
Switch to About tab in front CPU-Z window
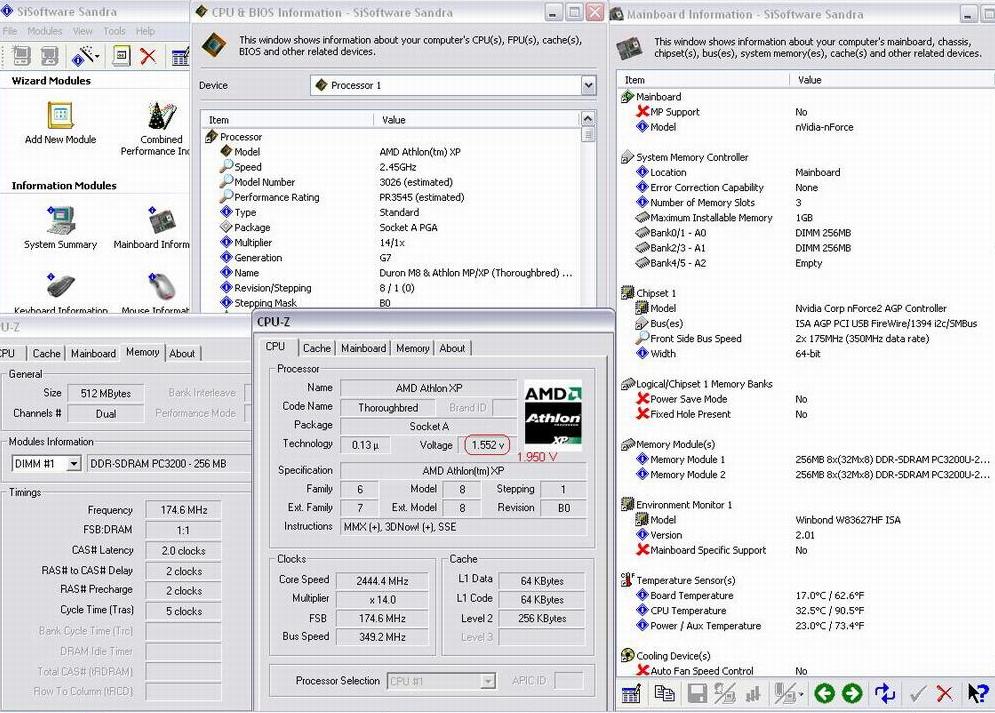pyautogui.click(x=452, y=348)
